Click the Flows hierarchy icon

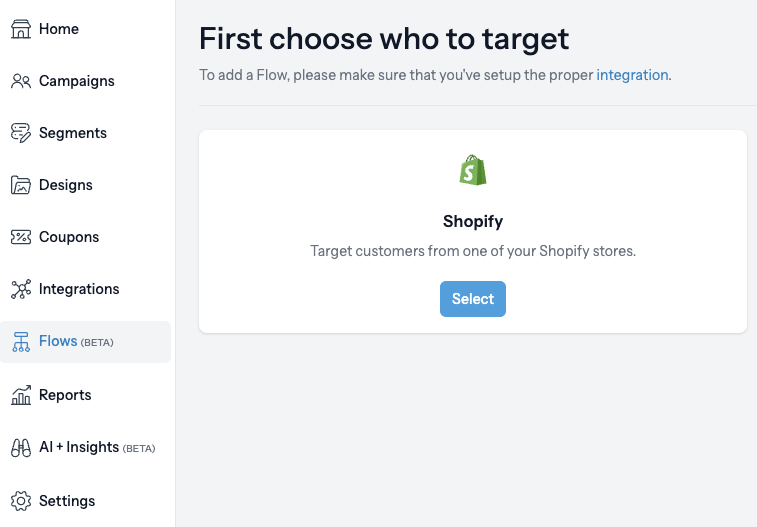pos(21,342)
